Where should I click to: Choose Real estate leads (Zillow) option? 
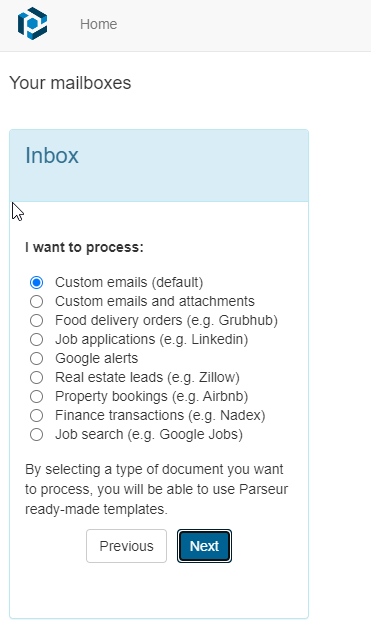(x=36, y=377)
